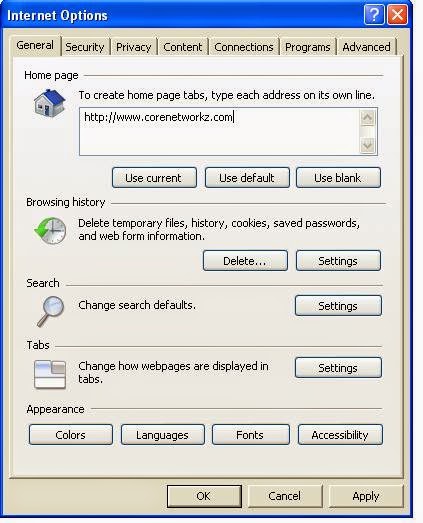Click the Browsing history clock icon
Image resolution: width=423 pixels, height=523 pixels.
pos(50,231)
